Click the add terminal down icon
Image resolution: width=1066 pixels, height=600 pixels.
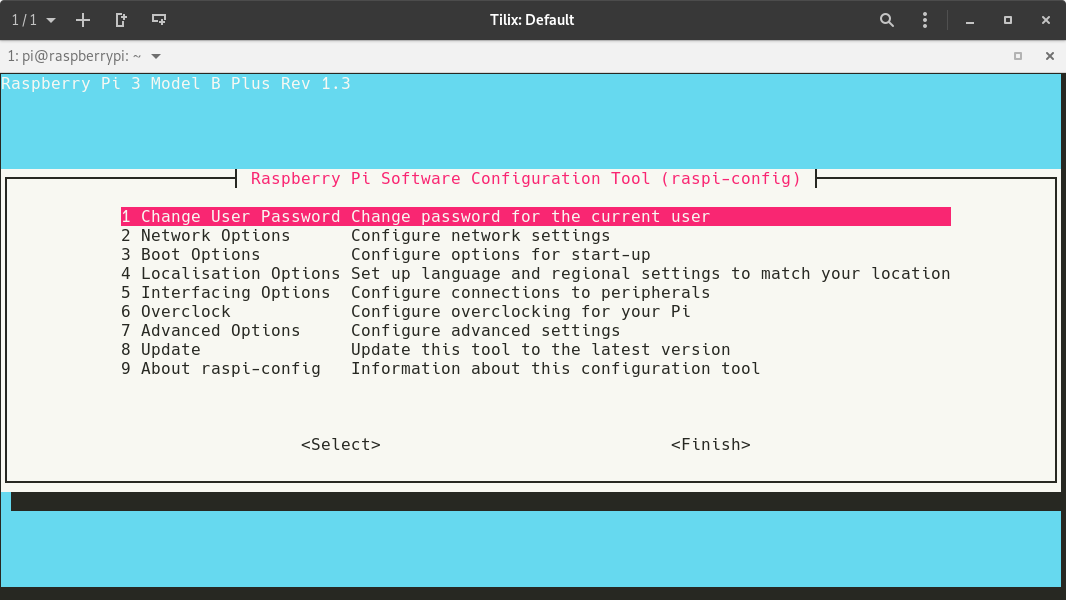point(158,20)
